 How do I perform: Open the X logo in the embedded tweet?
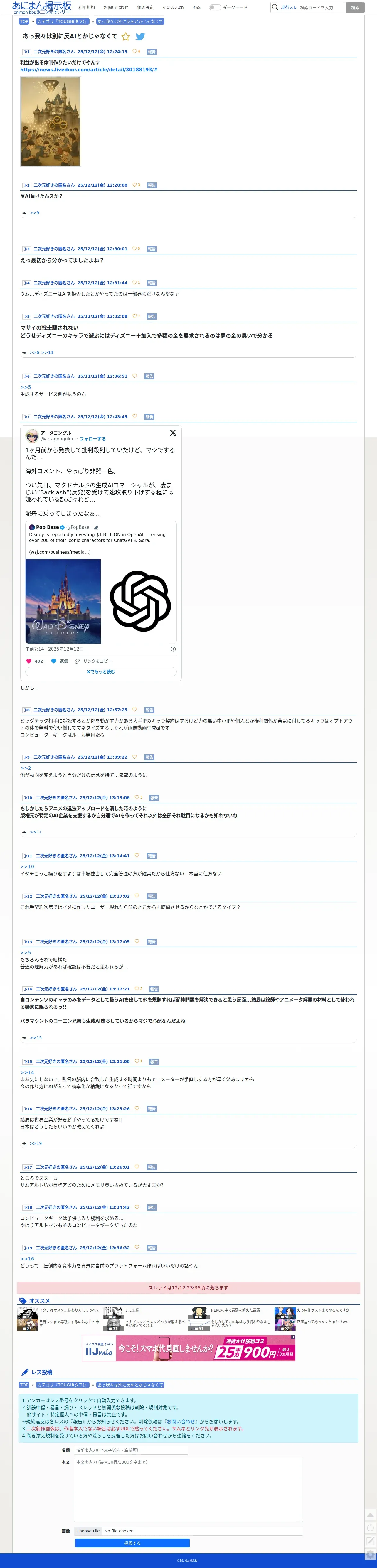173,433
